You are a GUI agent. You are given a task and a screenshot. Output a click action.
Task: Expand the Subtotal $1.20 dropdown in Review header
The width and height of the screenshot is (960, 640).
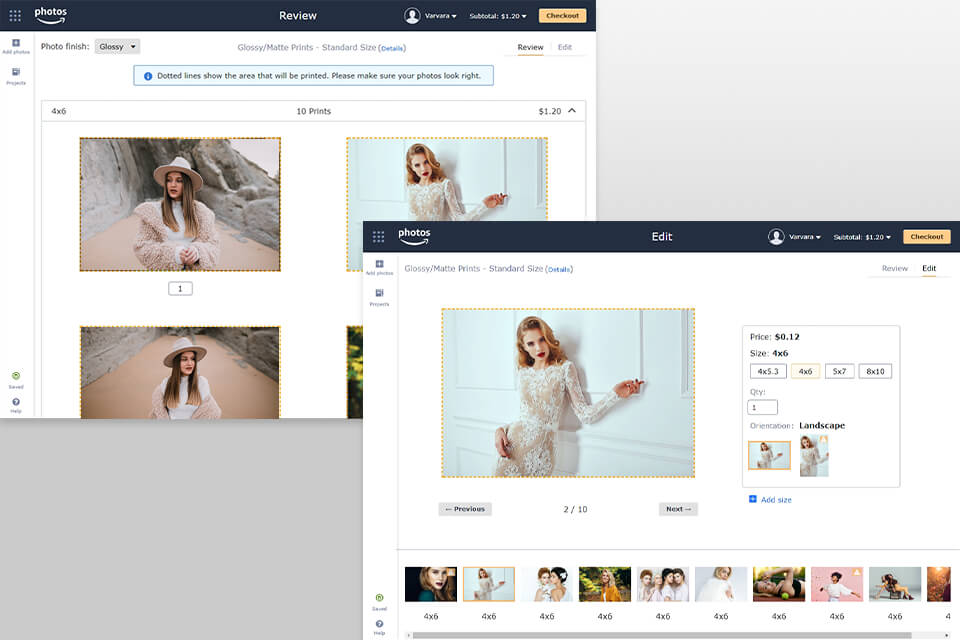498,16
